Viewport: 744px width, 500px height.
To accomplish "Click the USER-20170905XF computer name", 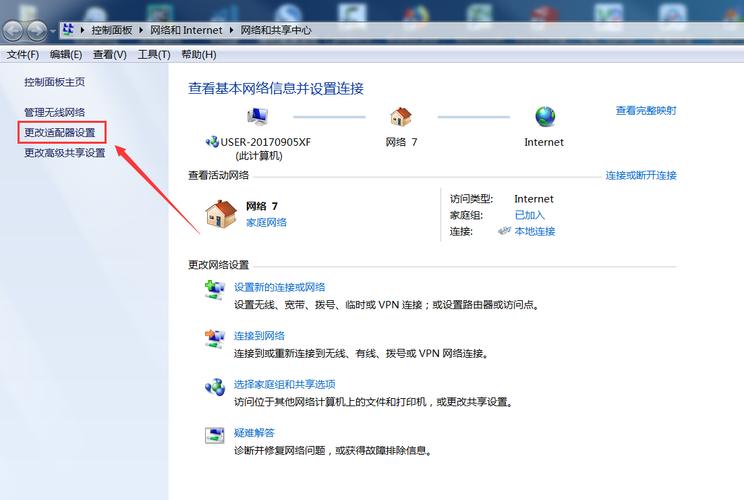I will 265,142.
